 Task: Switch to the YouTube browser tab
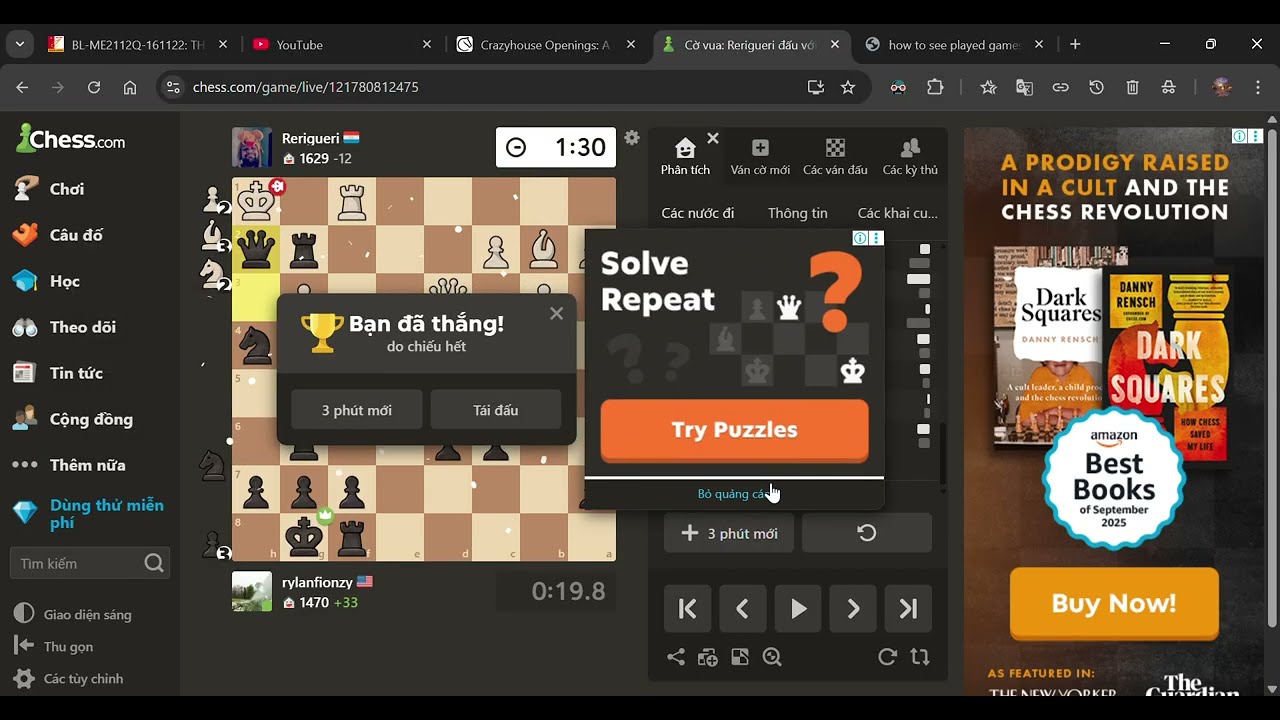[x=341, y=44]
